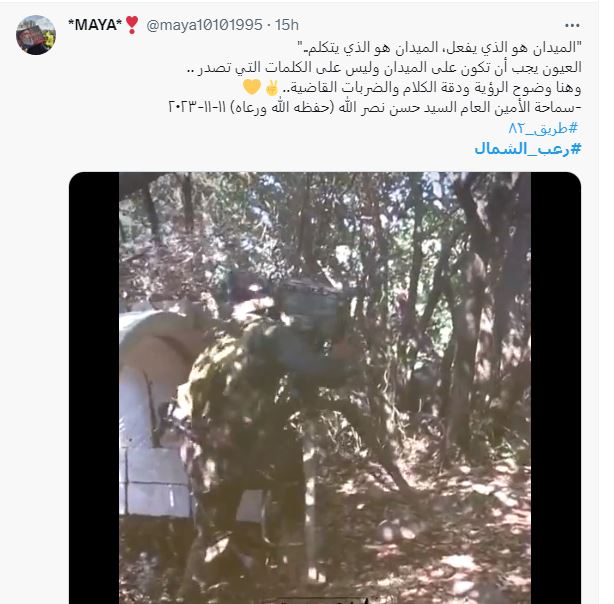Open the tweet's more options menu (three dots)
The width and height of the screenshot is (614, 604).
572,25
